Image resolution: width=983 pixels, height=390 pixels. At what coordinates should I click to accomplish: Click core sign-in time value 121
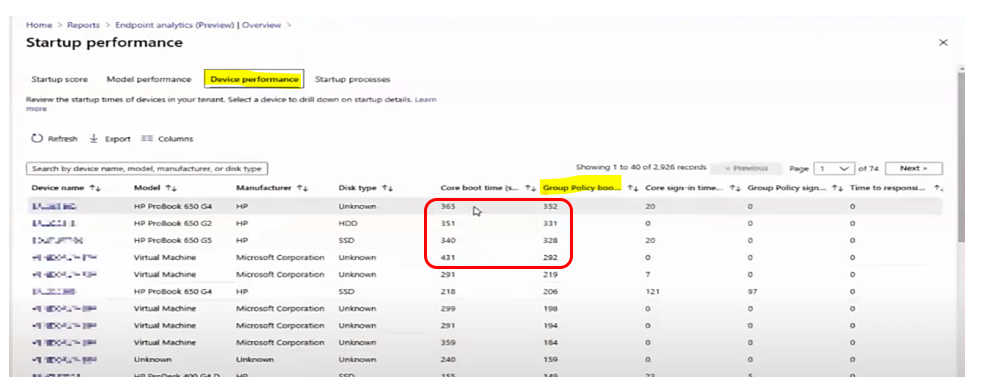click(x=653, y=292)
